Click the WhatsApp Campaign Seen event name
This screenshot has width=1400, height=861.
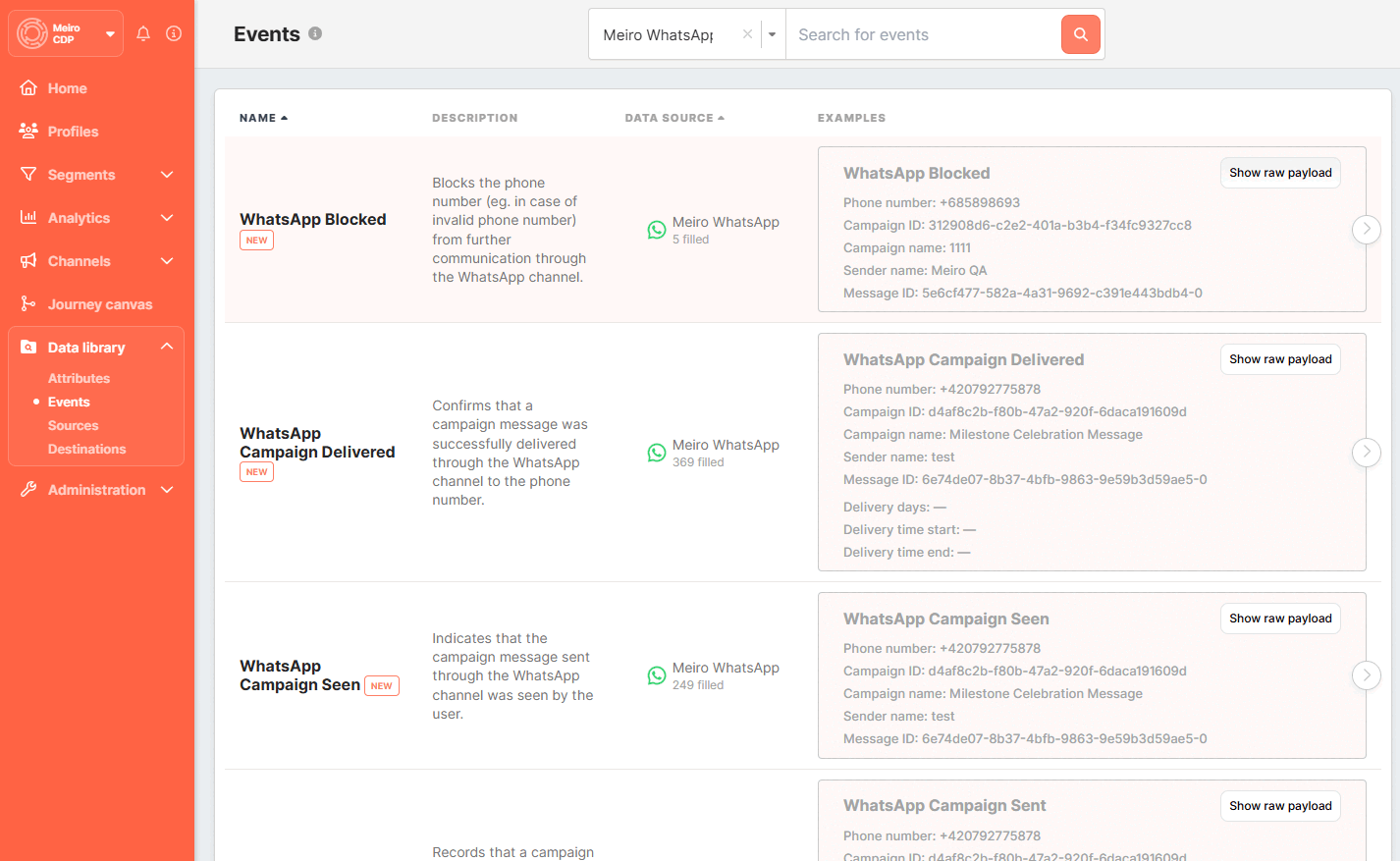tap(299, 675)
